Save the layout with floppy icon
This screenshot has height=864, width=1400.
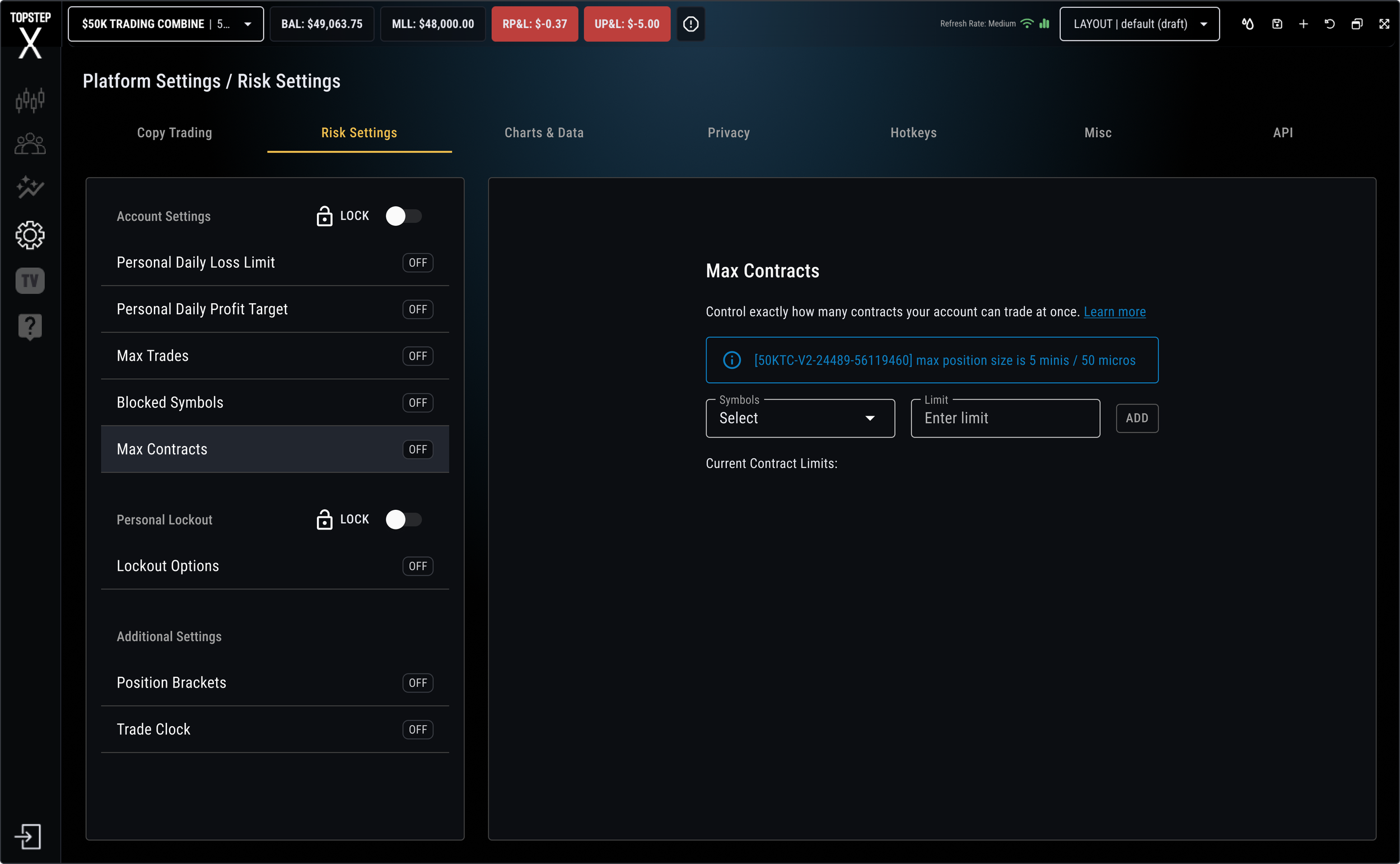[1277, 24]
